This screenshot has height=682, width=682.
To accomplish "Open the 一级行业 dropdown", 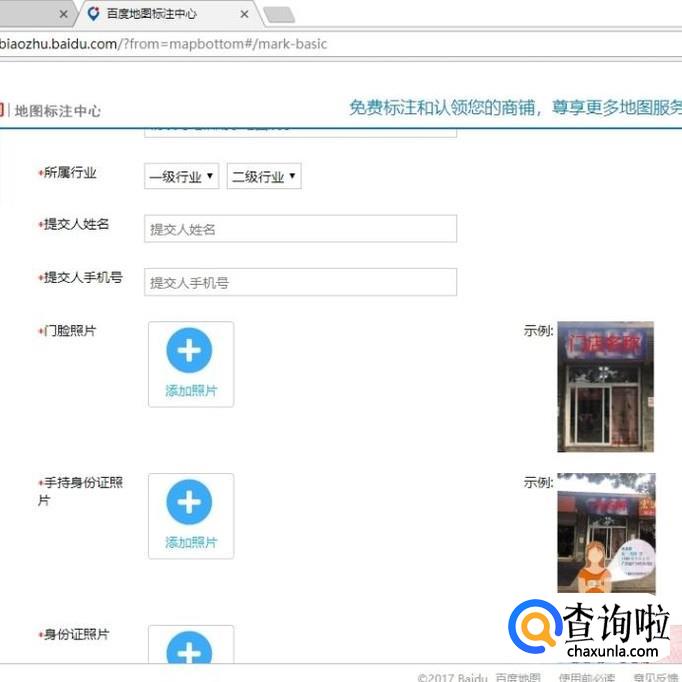I will click(x=182, y=177).
